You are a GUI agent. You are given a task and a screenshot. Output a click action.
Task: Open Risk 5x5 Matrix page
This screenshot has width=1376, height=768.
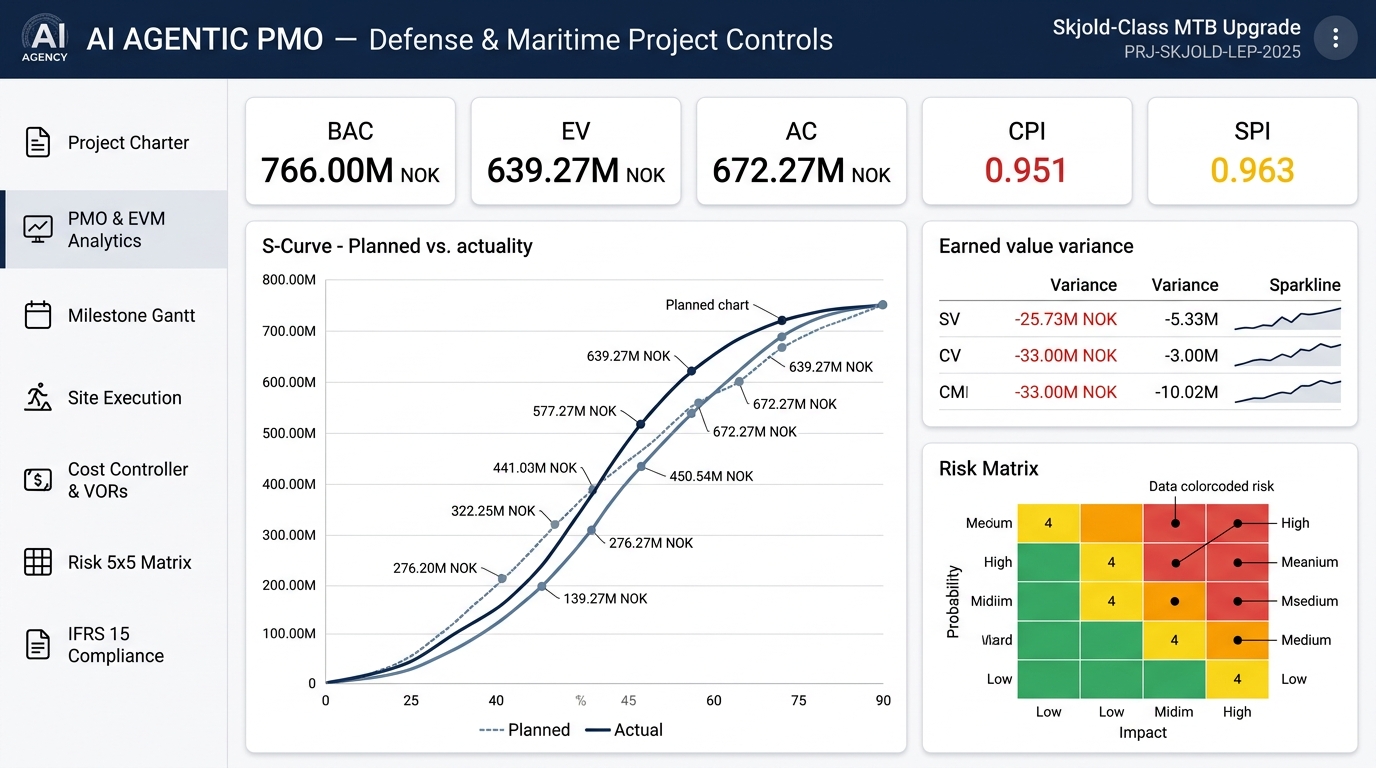coord(113,562)
